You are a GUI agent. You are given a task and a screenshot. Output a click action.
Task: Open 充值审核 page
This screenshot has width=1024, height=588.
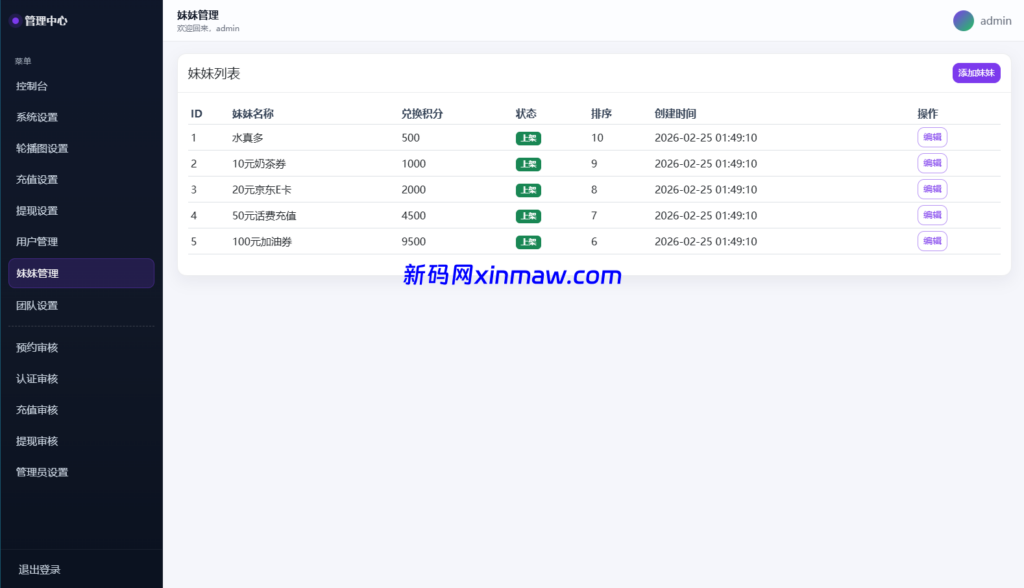37,410
